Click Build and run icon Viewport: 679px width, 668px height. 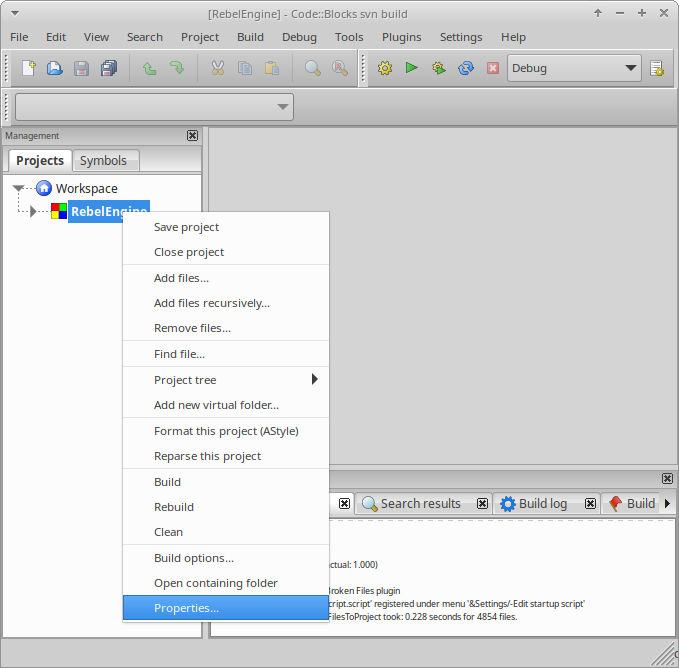(x=439, y=68)
